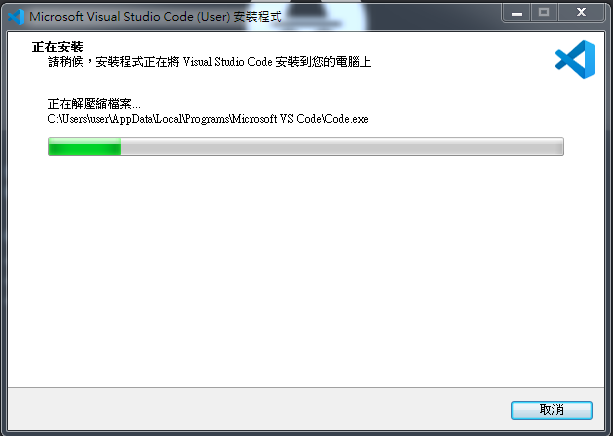Click the green filled part of progress bar
This screenshot has height=436, width=613.
(x=84, y=147)
